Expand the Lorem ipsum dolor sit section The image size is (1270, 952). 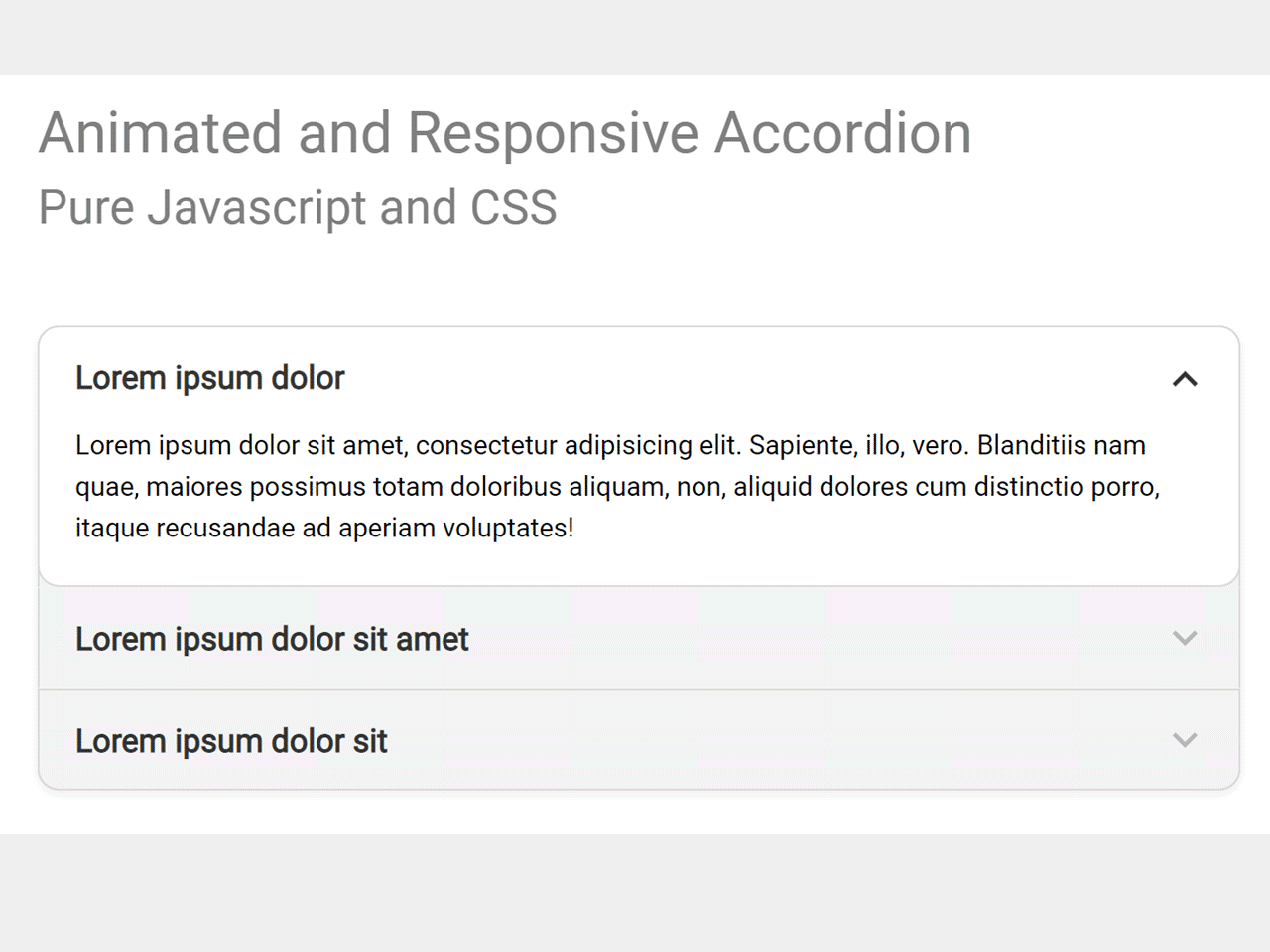[x=230, y=740]
